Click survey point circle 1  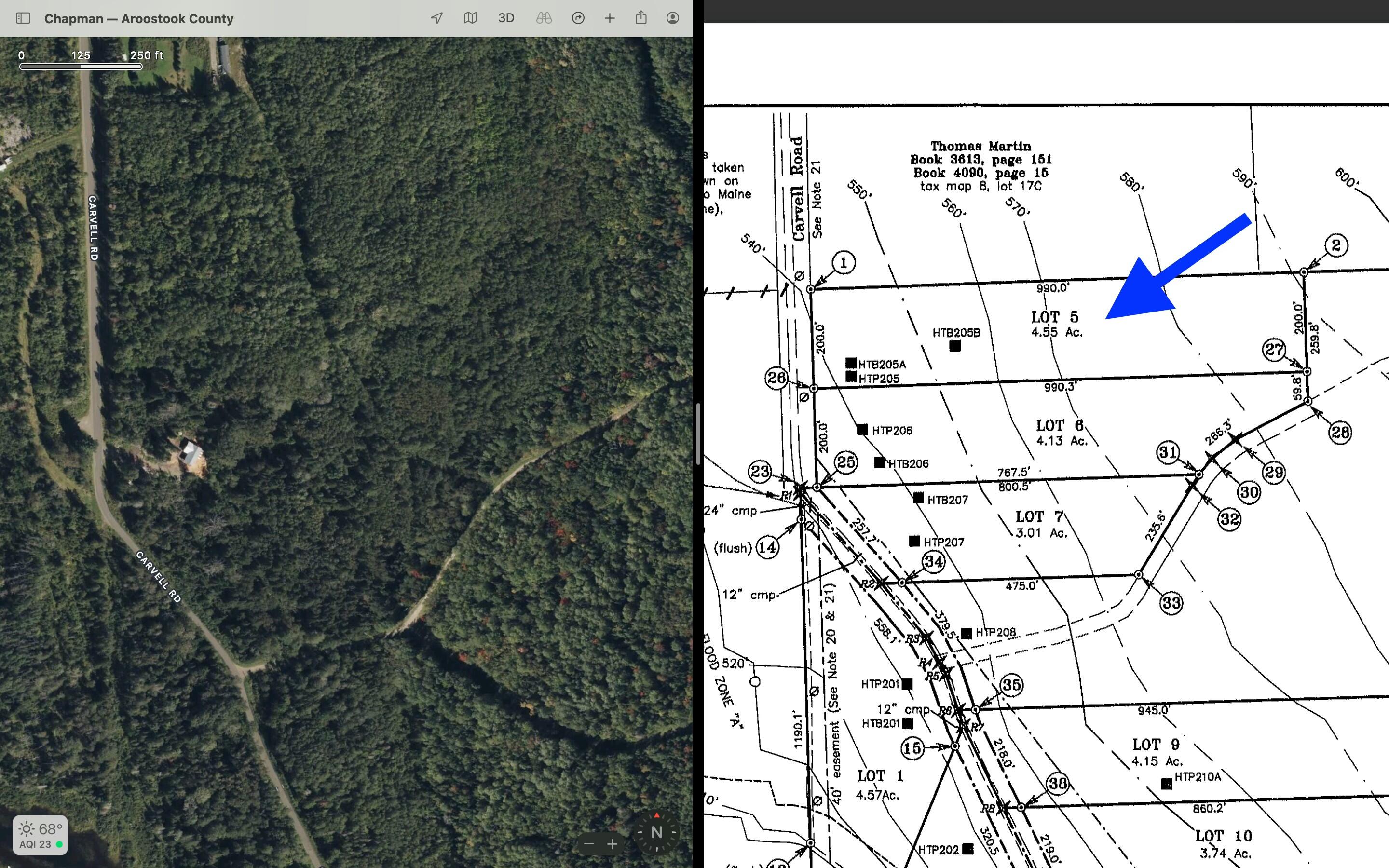pos(843,262)
